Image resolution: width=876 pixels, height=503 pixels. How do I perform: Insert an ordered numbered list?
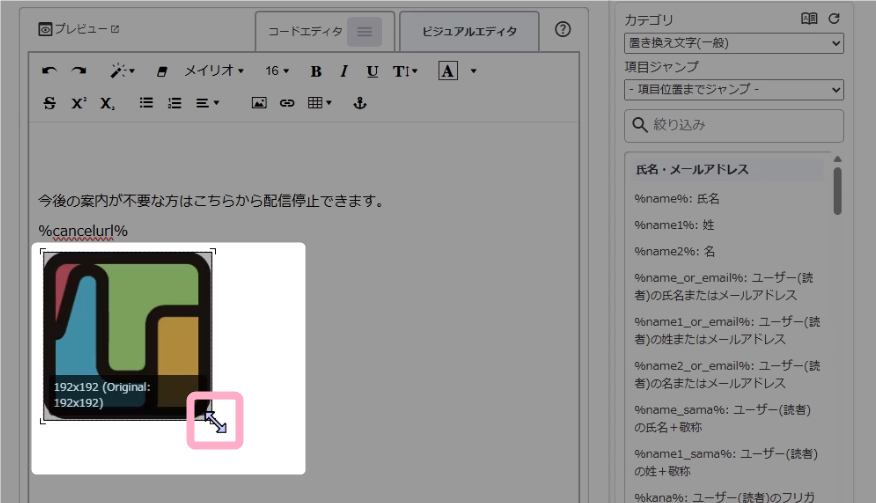click(174, 103)
